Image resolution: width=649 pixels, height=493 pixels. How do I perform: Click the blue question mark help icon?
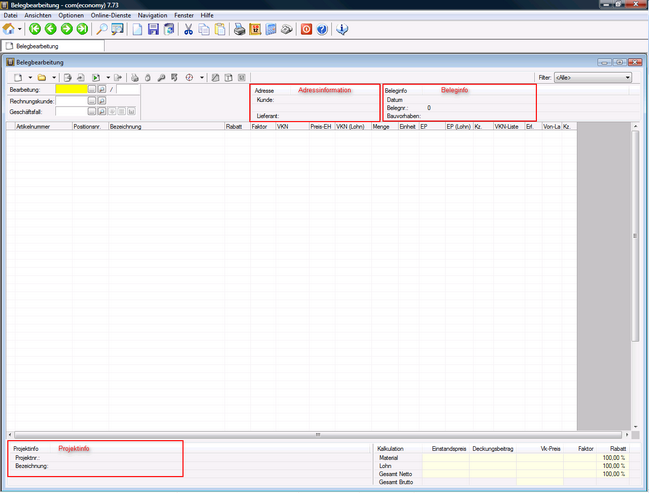322,29
